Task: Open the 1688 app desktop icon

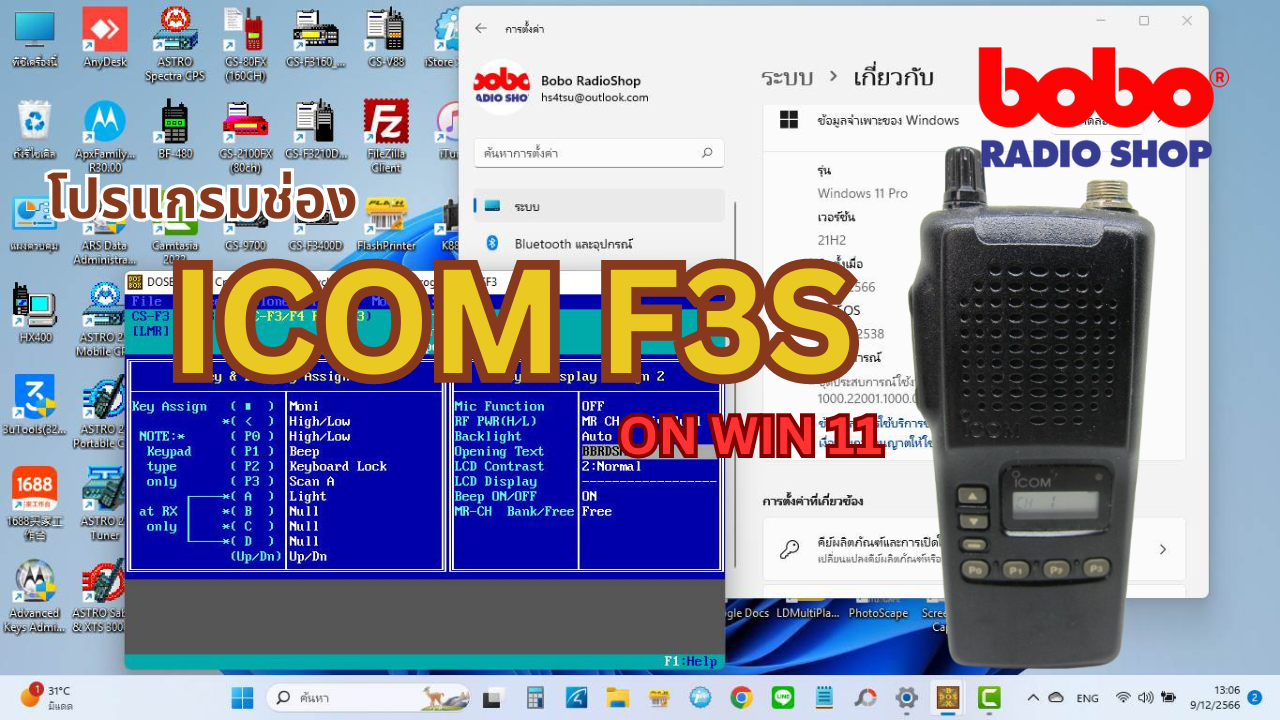Action: [x=35, y=495]
